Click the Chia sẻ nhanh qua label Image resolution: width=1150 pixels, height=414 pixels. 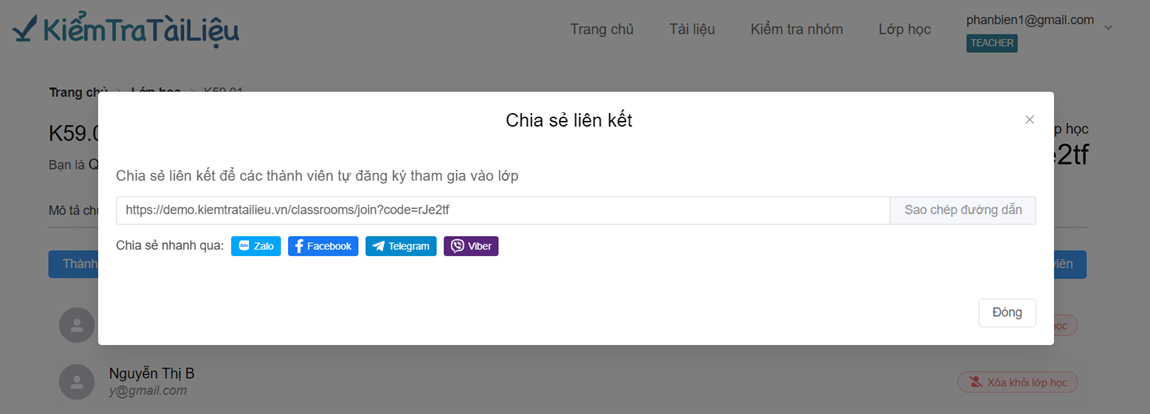pyautogui.click(x=169, y=246)
